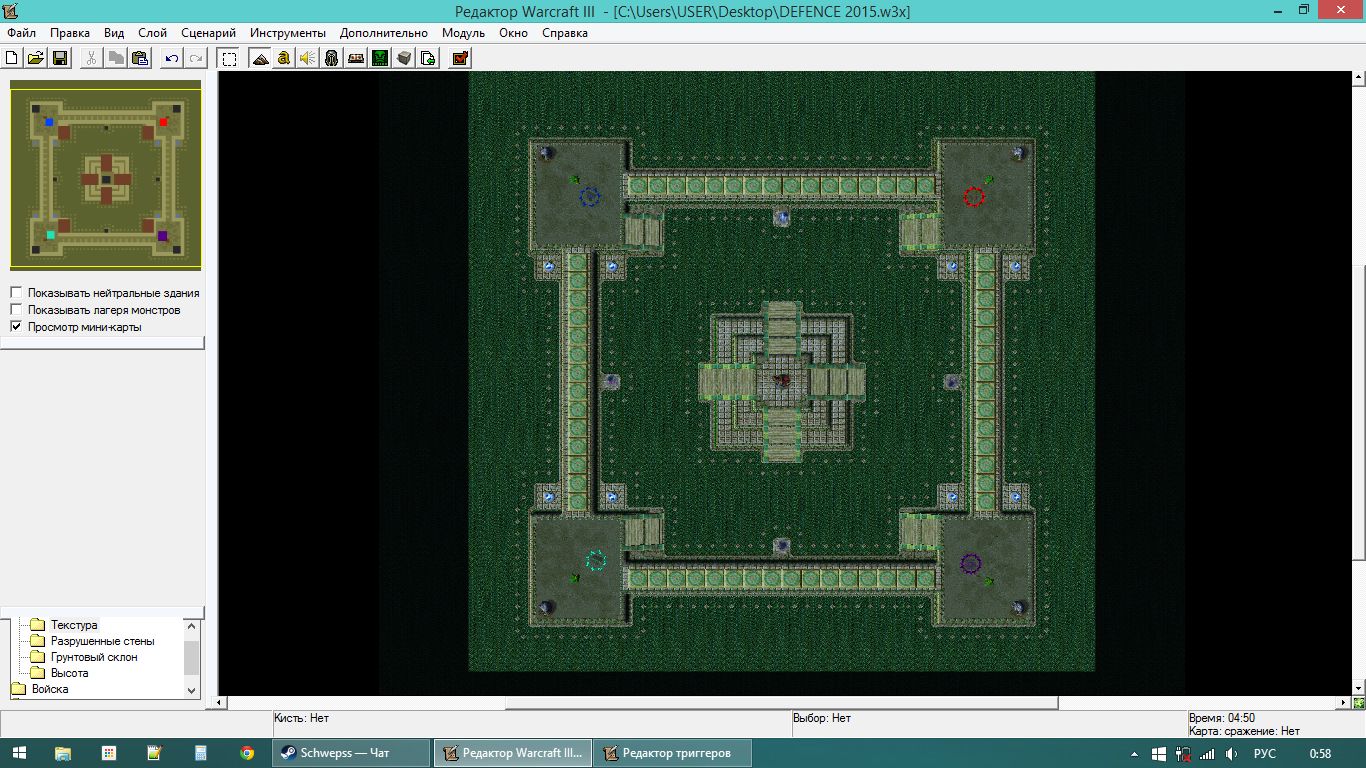This screenshot has height=768, width=1366.
Task: Click the volume speaker tray icon
Action: click(1231, 753)
